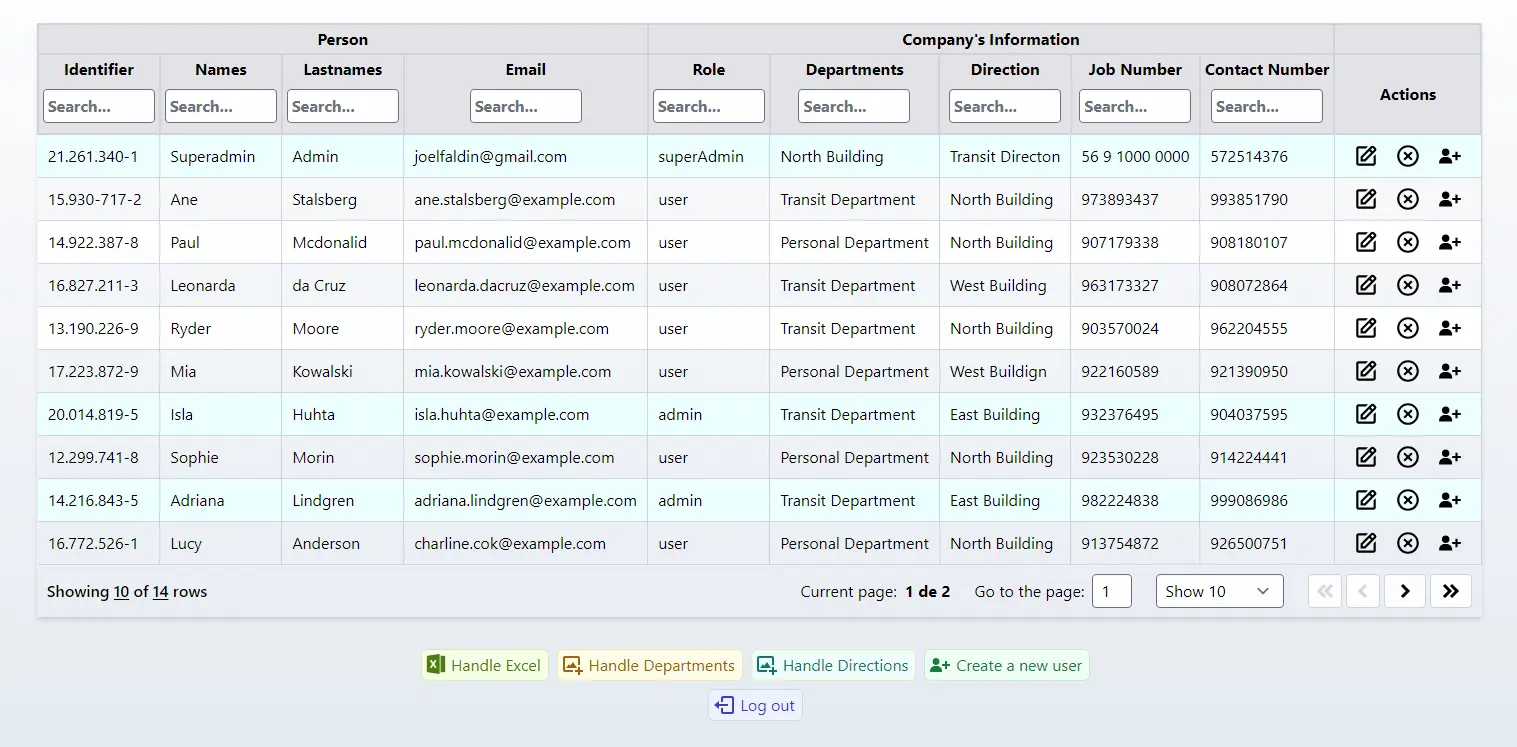Jump to the last page using double-arrow icon
Screen dimensions: 1517x747
click(1451, 591)
